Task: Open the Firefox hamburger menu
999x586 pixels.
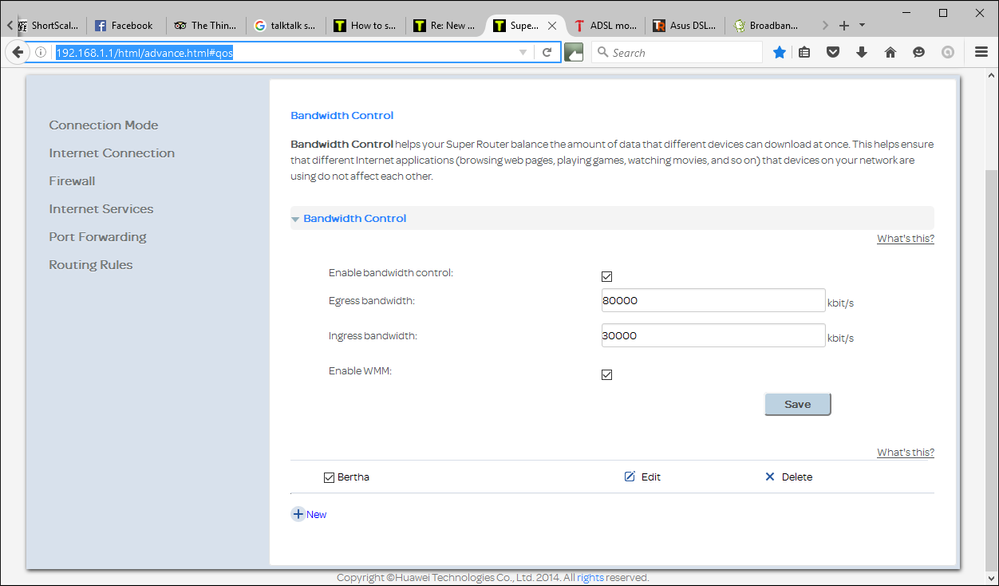Action: pos(980,52)
